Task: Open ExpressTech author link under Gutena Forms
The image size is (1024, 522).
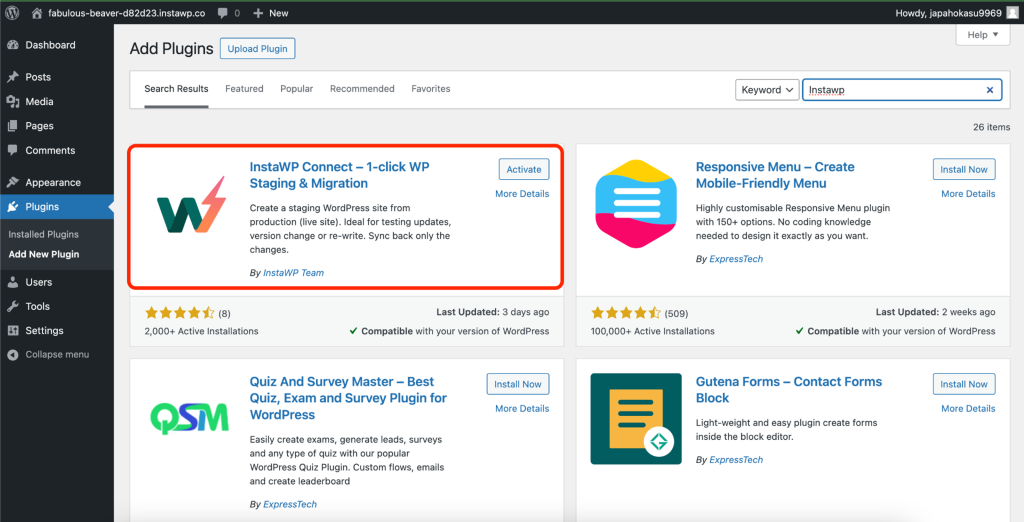Action: (x=736, y=460)
